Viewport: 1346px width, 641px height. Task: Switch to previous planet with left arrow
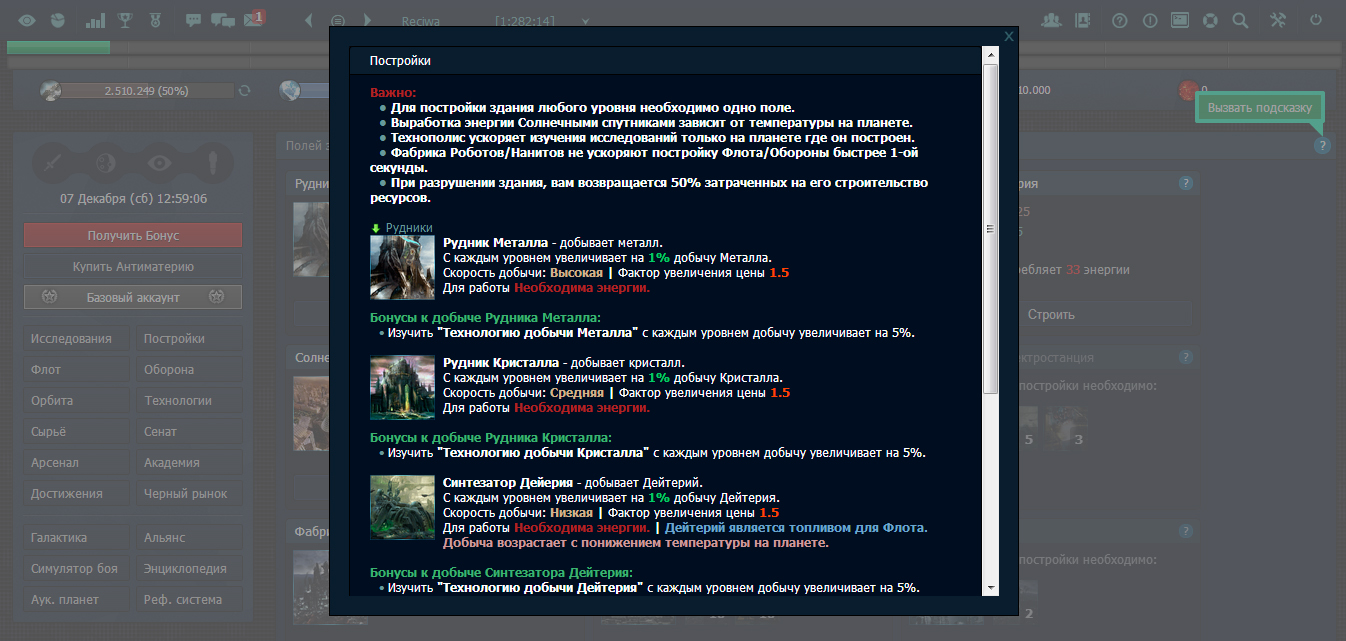coord(308,20)
